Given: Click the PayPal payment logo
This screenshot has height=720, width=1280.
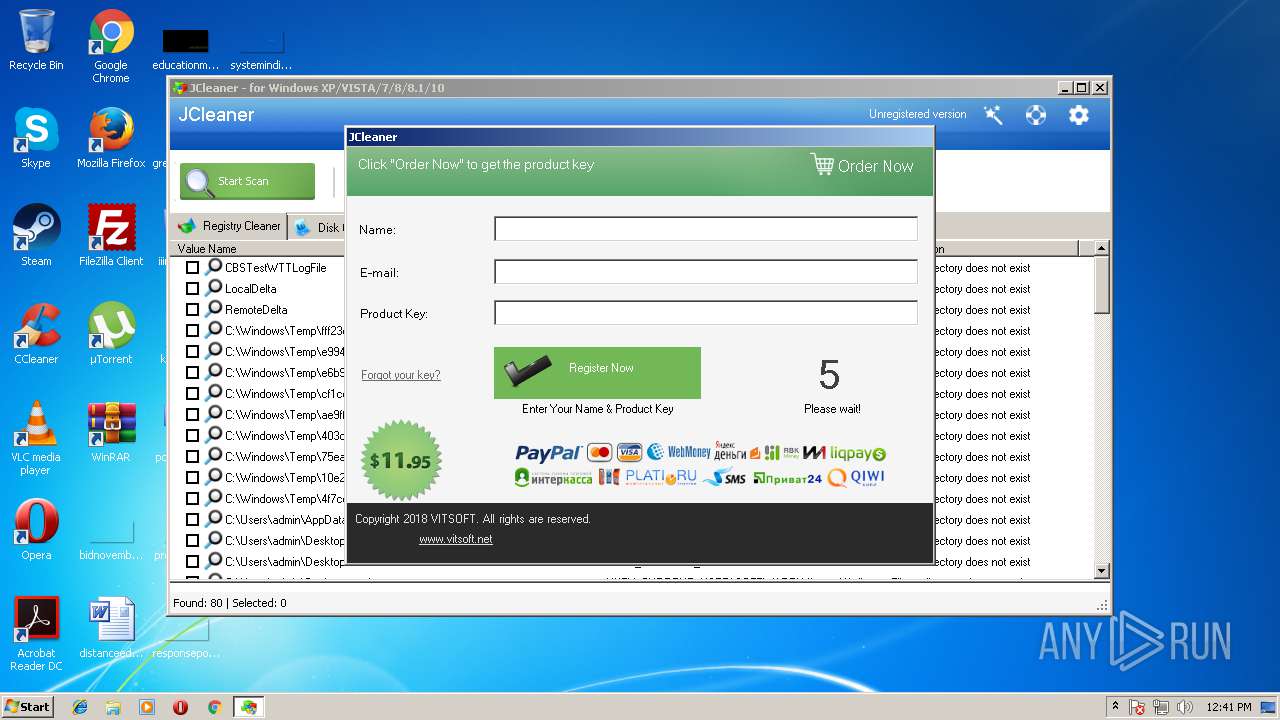Looking at the screenshot, I should 548,453.
